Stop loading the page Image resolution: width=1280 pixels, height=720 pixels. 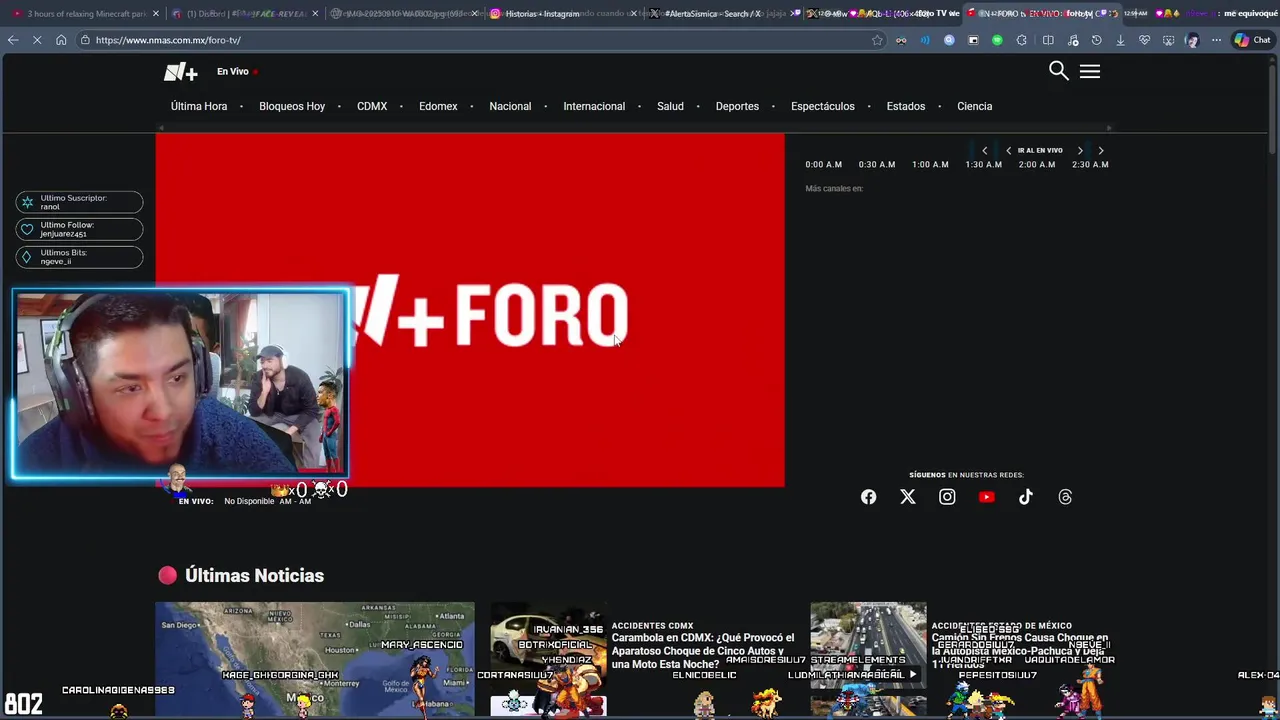pos(37,40)
